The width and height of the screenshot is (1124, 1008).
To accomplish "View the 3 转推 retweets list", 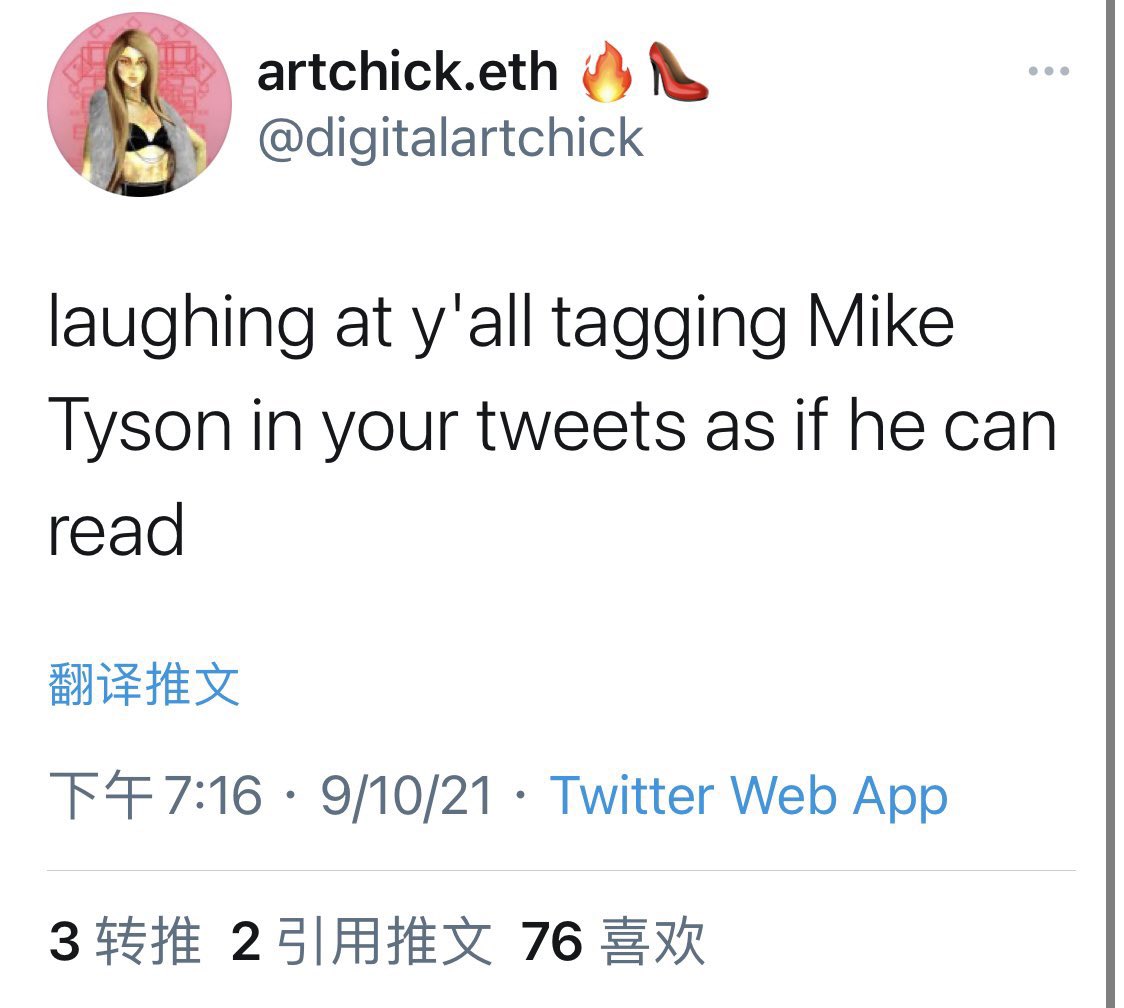I will click(125, 941).
